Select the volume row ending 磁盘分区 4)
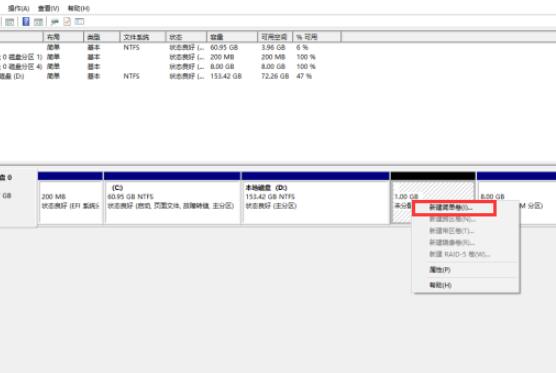Image resolution: width=556 pixels, height=373 pixels. coord(21,67)
